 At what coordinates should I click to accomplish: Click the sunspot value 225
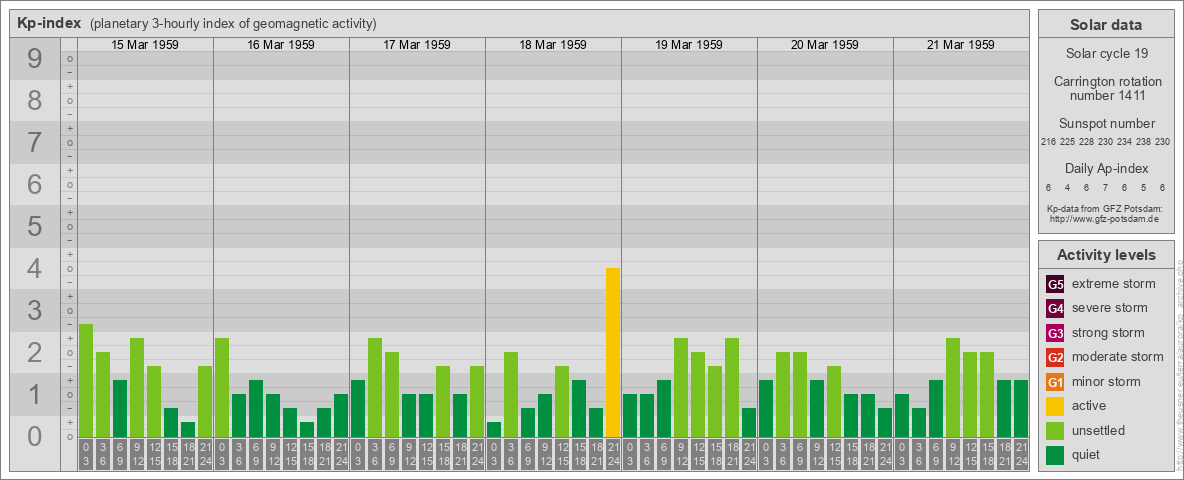coord(1068,142)
